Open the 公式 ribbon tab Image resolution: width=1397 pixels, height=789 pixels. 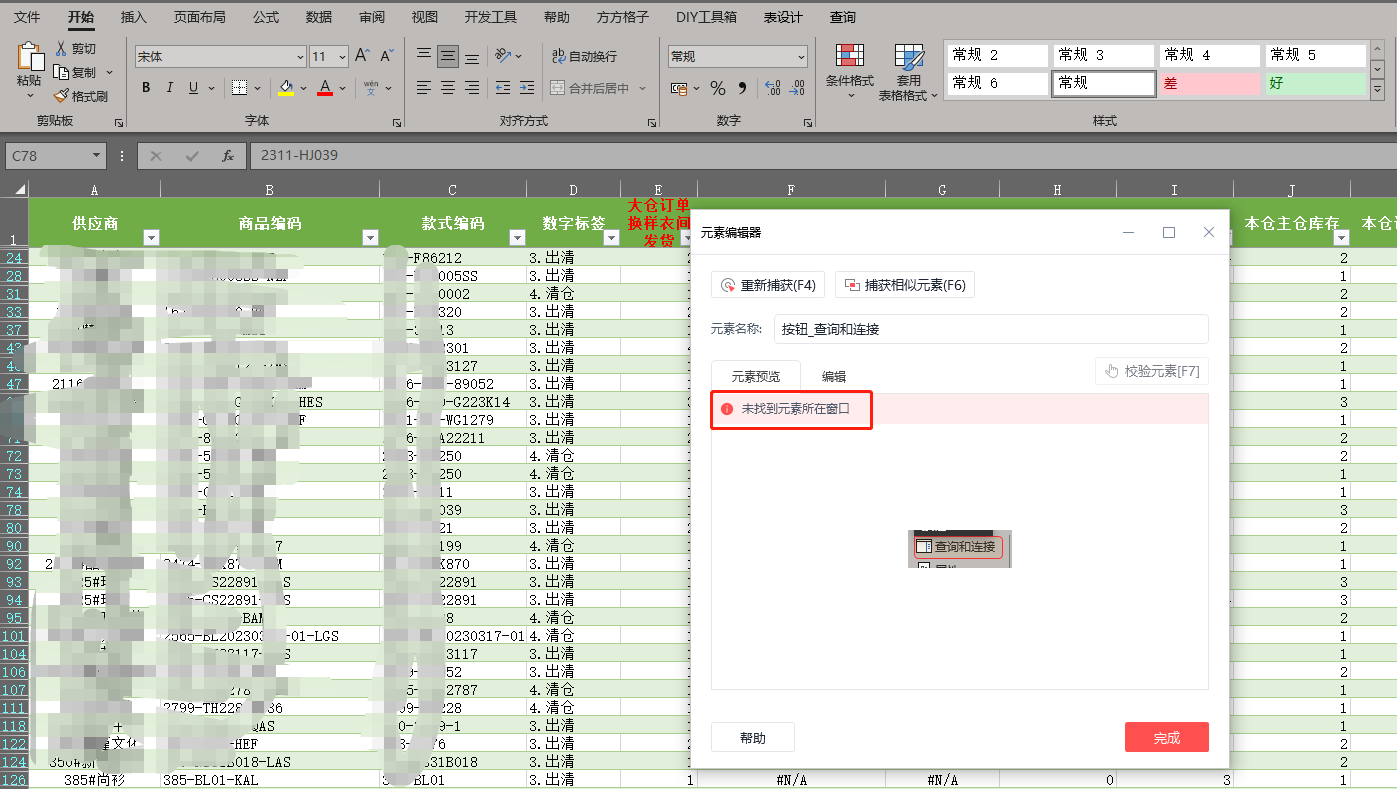coord(266,17)
